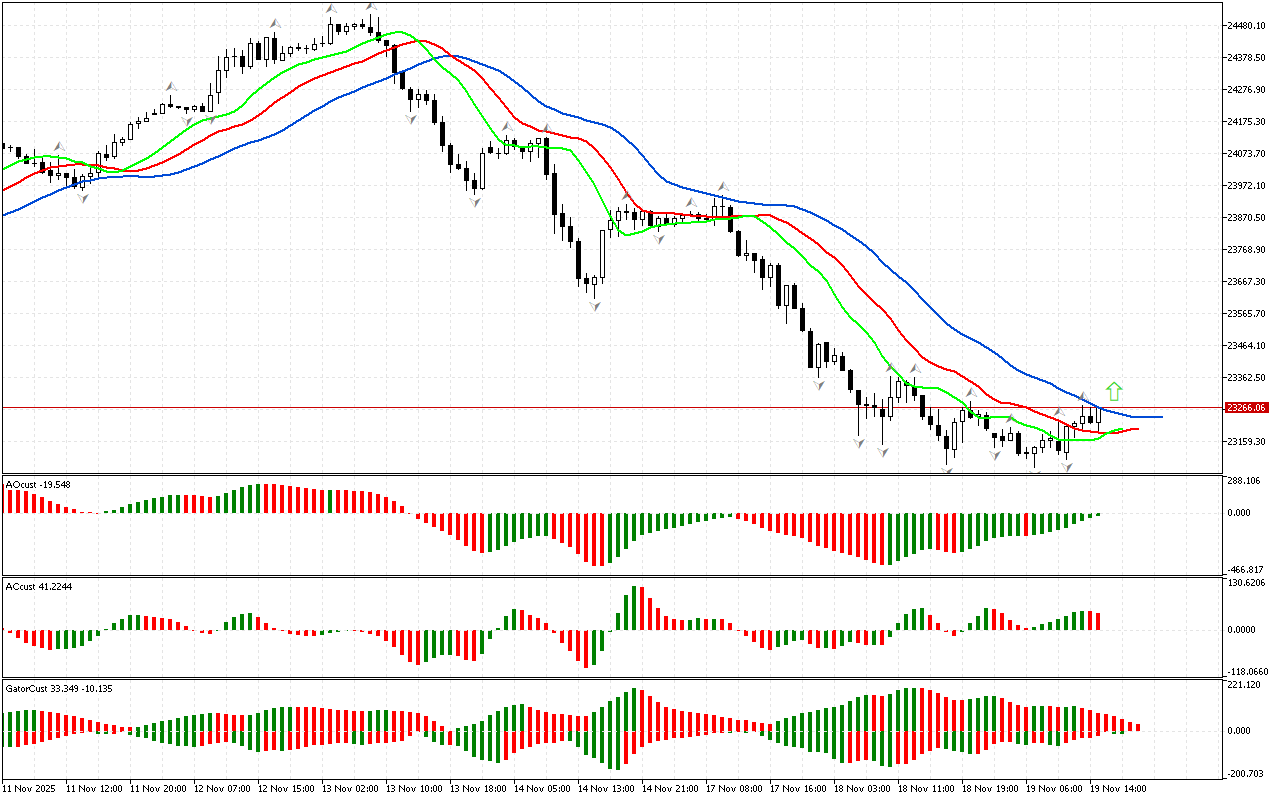
Task: Click the down fractal under the 14 Nov 13:00 low
Action: point(594,305)
